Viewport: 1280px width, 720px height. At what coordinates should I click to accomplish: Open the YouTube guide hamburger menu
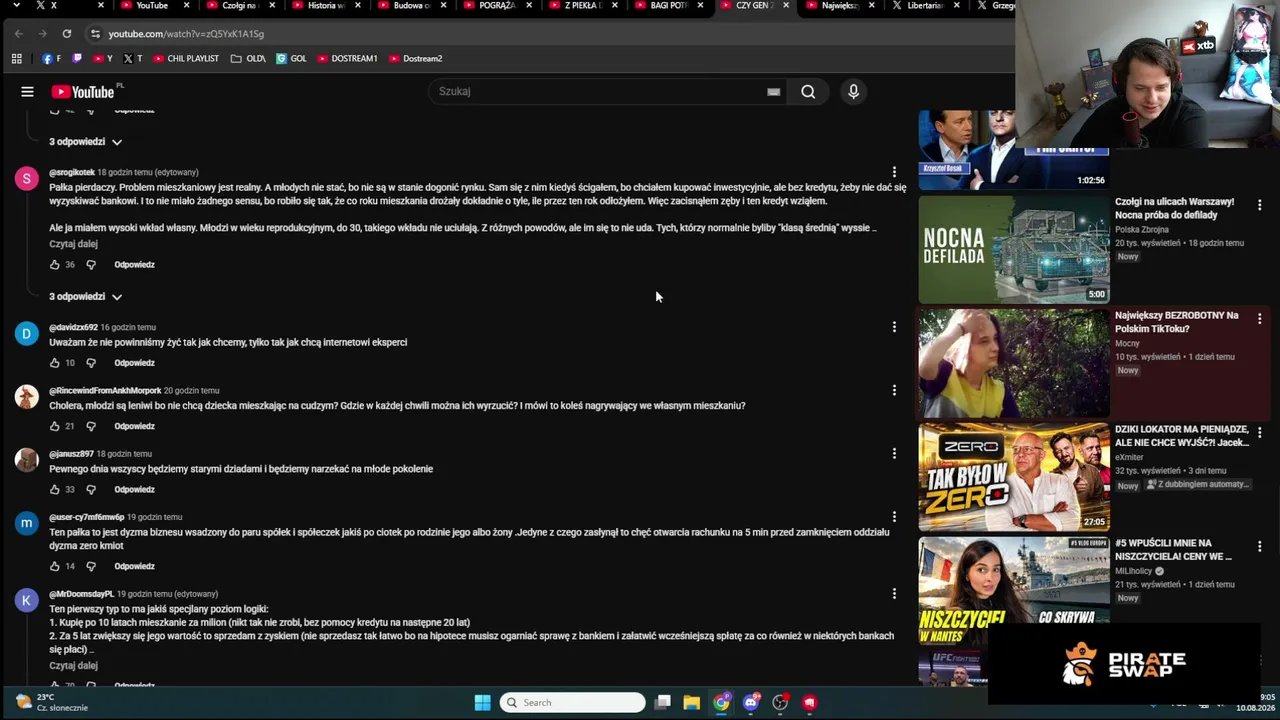click(x=27, y=92)
